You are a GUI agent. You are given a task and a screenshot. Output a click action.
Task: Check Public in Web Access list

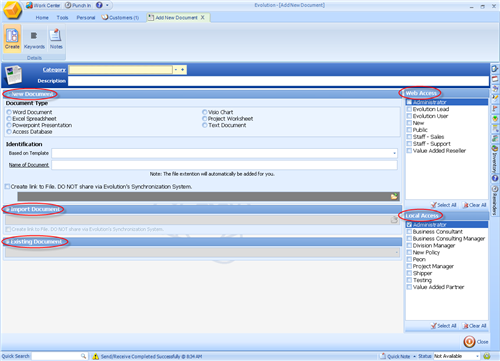[409, 130]
